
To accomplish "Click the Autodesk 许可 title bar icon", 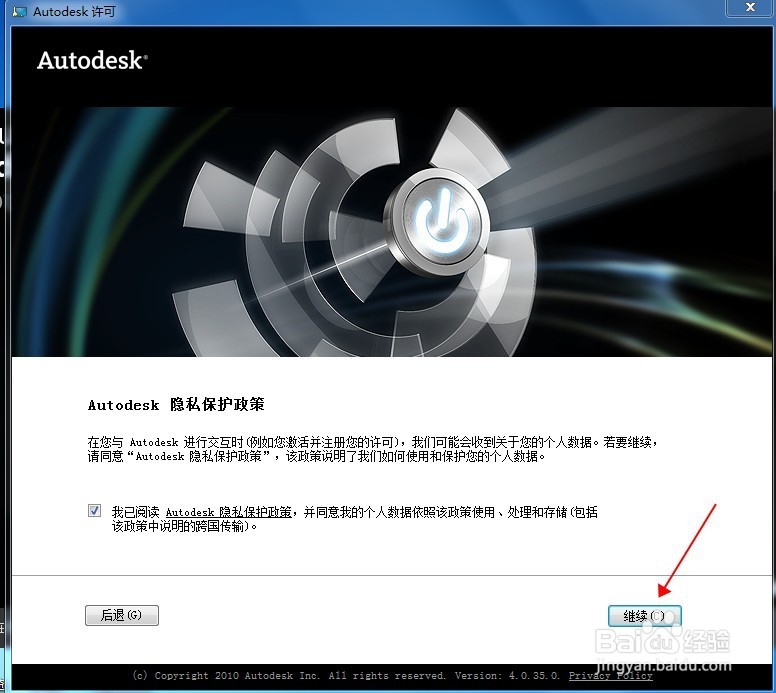I will point(19,11).
